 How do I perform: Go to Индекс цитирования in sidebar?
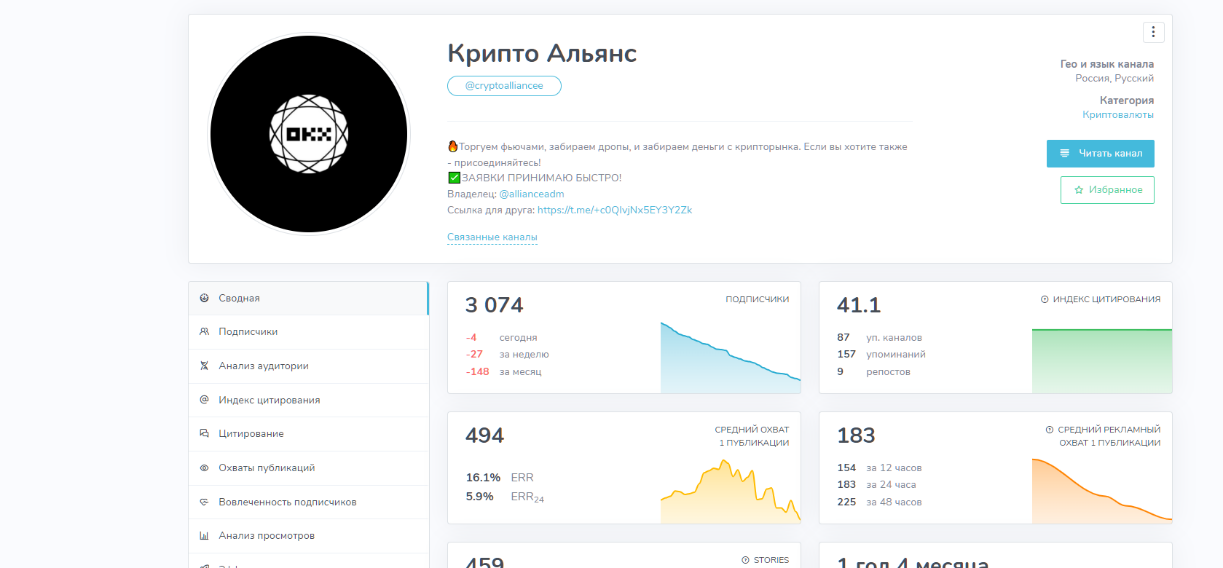click(308, 400)
